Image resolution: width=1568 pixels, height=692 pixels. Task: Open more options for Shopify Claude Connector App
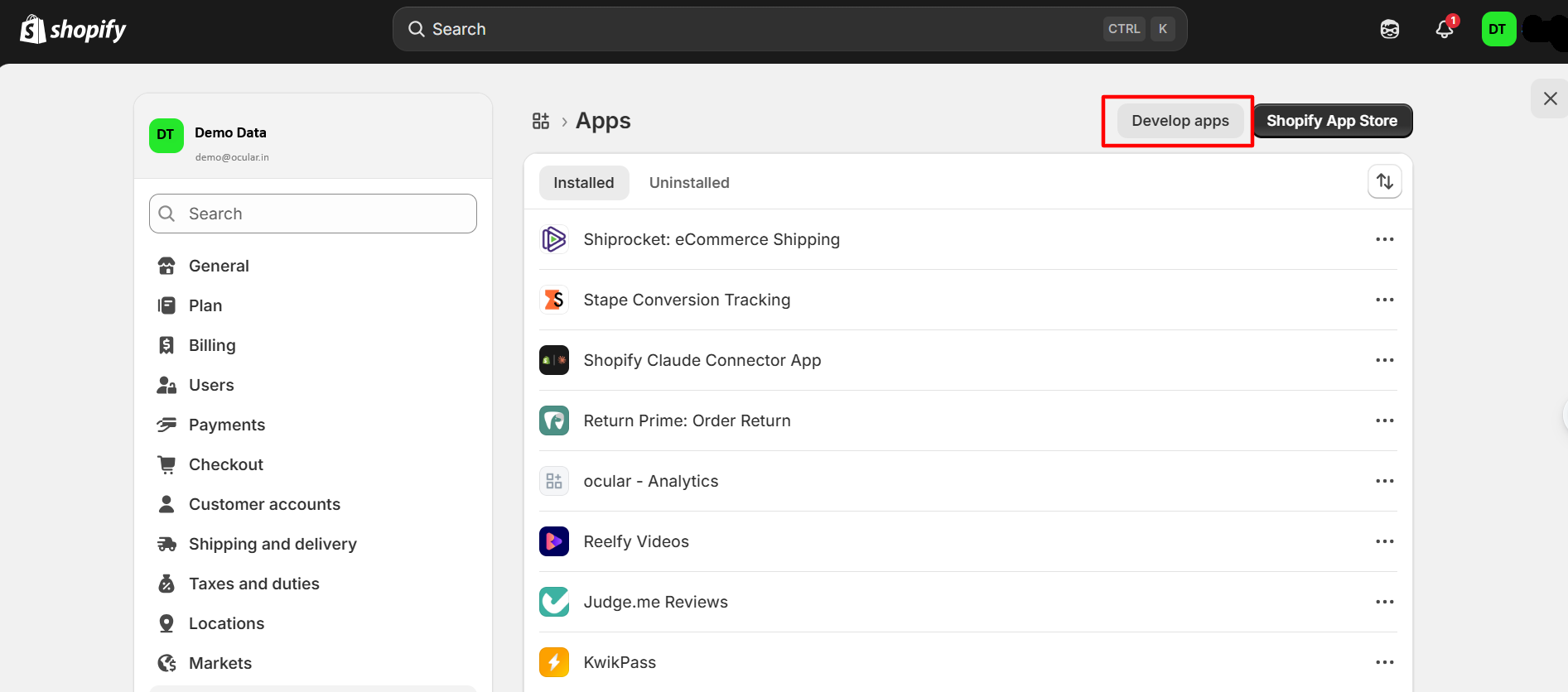pyautogui.click(x=1385, y=360)
